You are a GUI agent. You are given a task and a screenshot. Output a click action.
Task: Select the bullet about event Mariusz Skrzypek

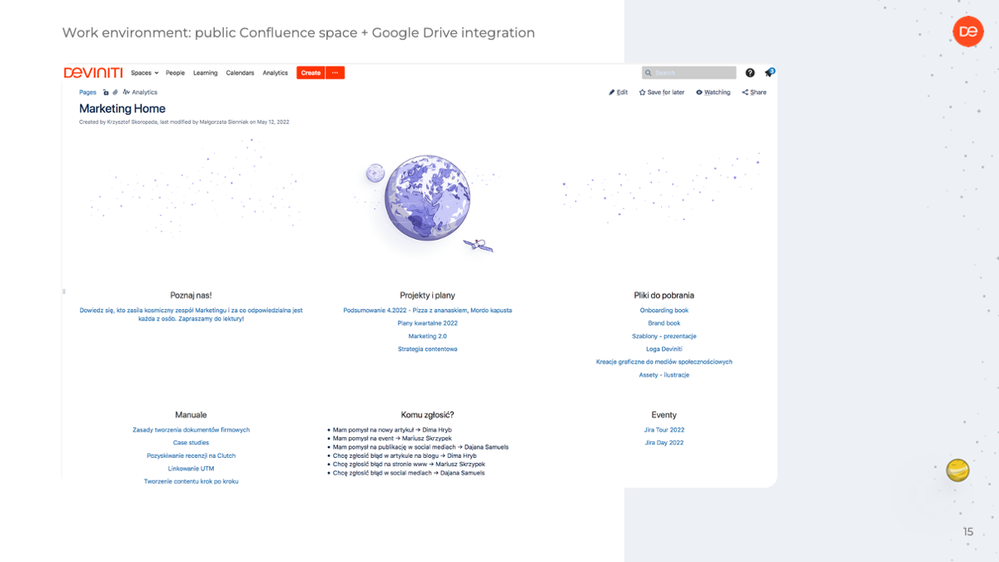[392, 438]
